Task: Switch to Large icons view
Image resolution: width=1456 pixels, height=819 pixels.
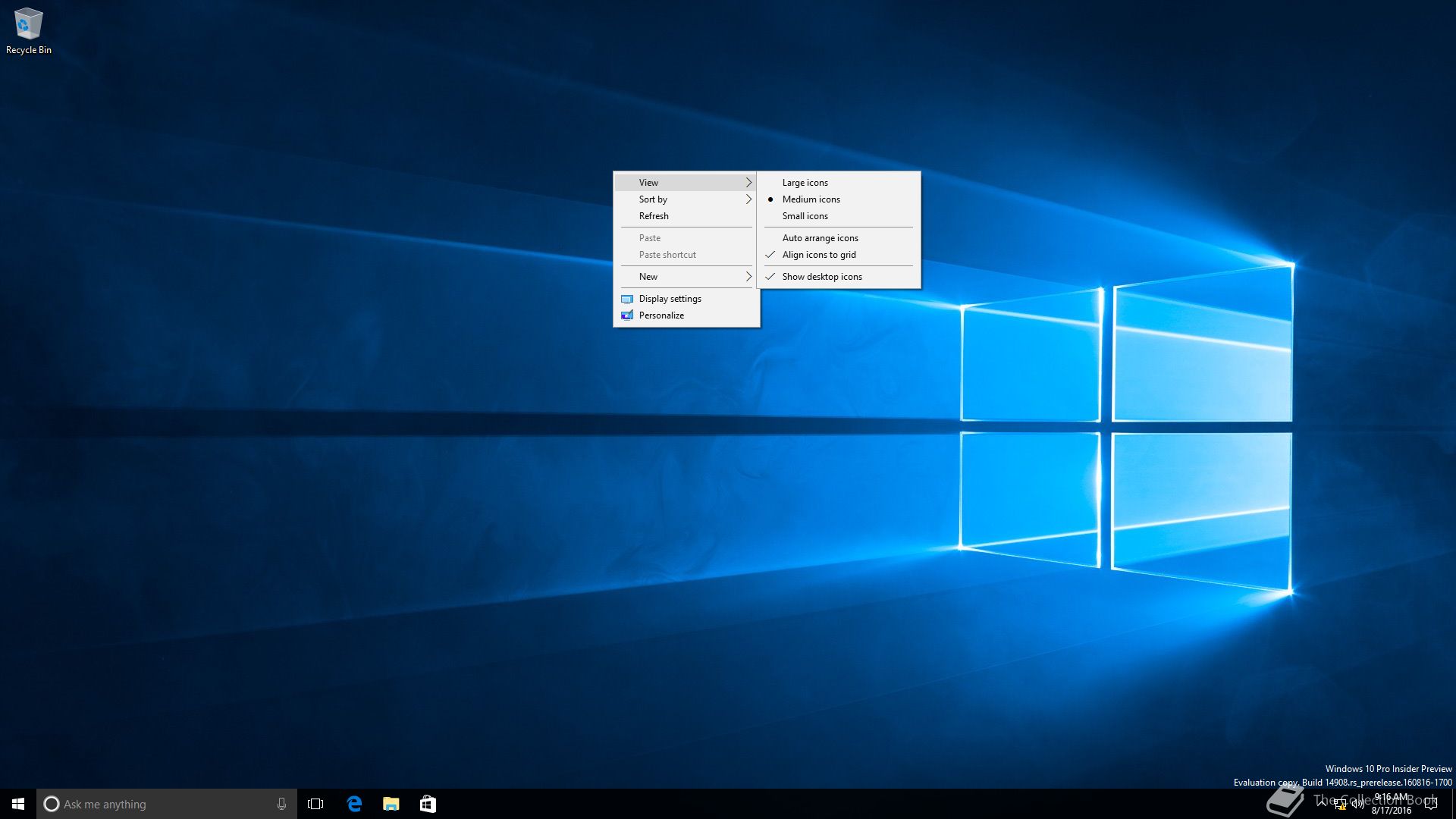Action: click(x=839, y=183)
